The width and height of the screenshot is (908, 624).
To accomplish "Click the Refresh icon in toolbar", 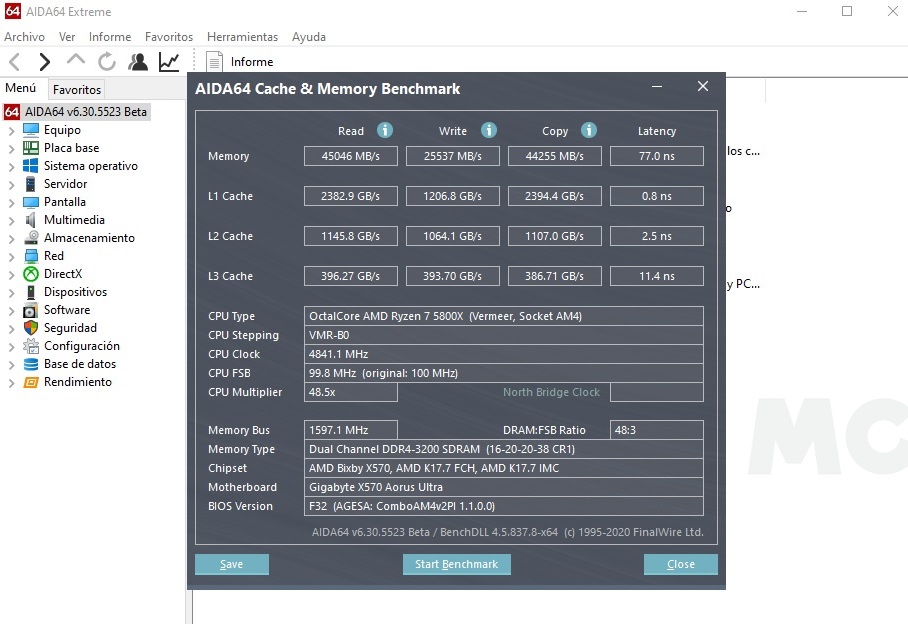I will (107, 62).
